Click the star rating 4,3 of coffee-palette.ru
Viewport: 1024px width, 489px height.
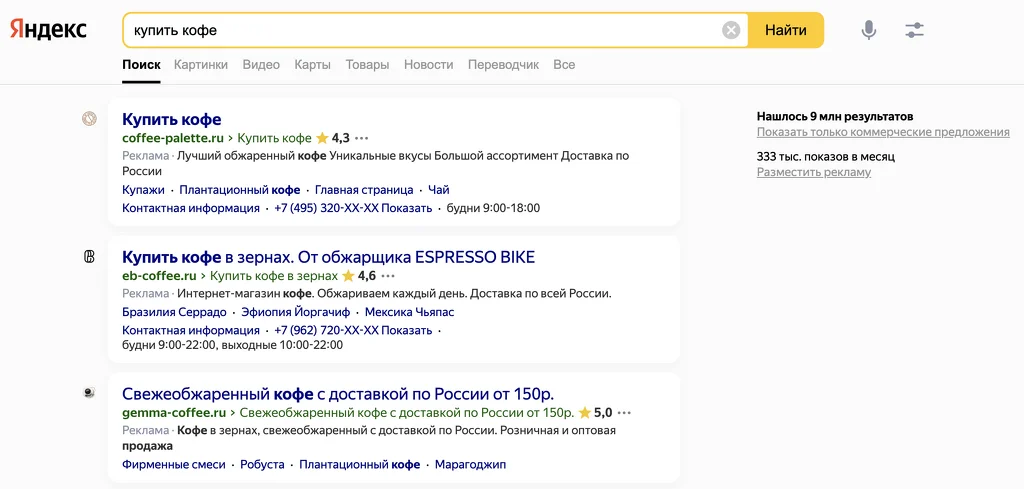pyautogui.click(x=333, y=138)
